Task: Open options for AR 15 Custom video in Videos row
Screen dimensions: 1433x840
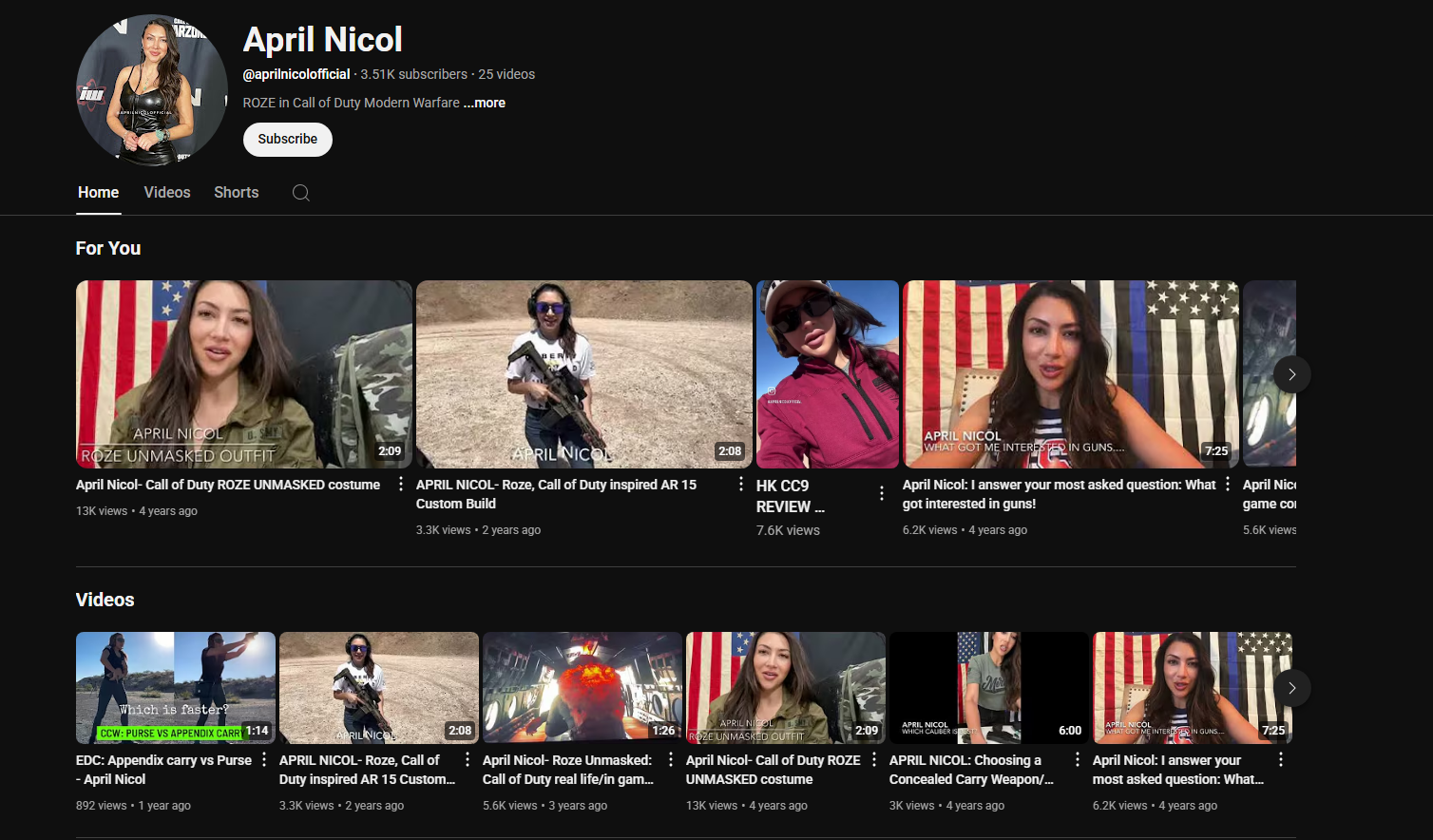Action: click(468, 760)
